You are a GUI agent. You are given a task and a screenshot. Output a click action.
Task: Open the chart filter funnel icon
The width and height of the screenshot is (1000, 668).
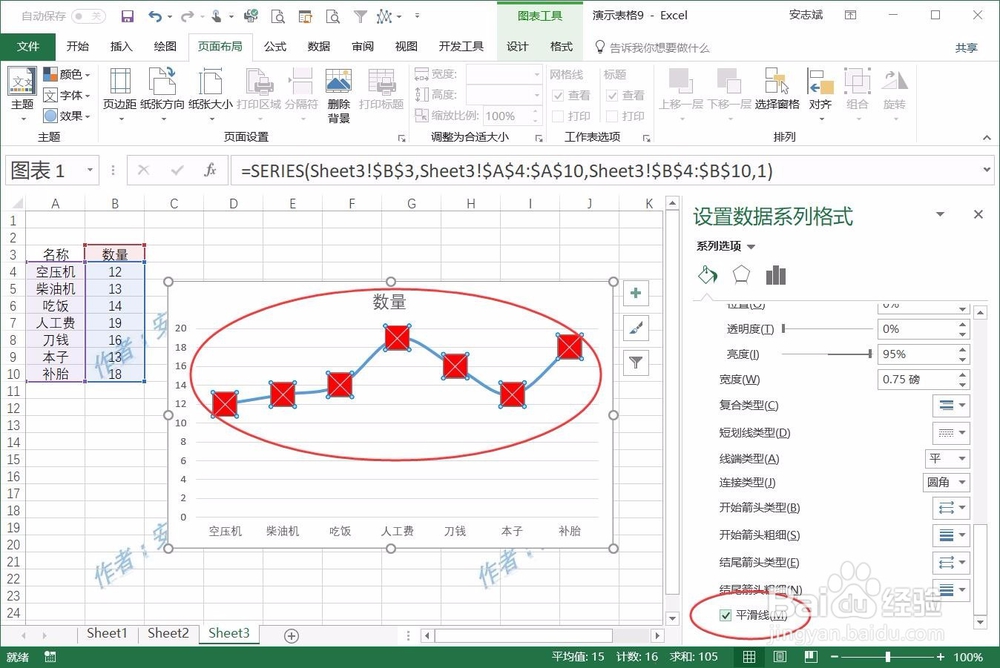(x=634, y=361)
